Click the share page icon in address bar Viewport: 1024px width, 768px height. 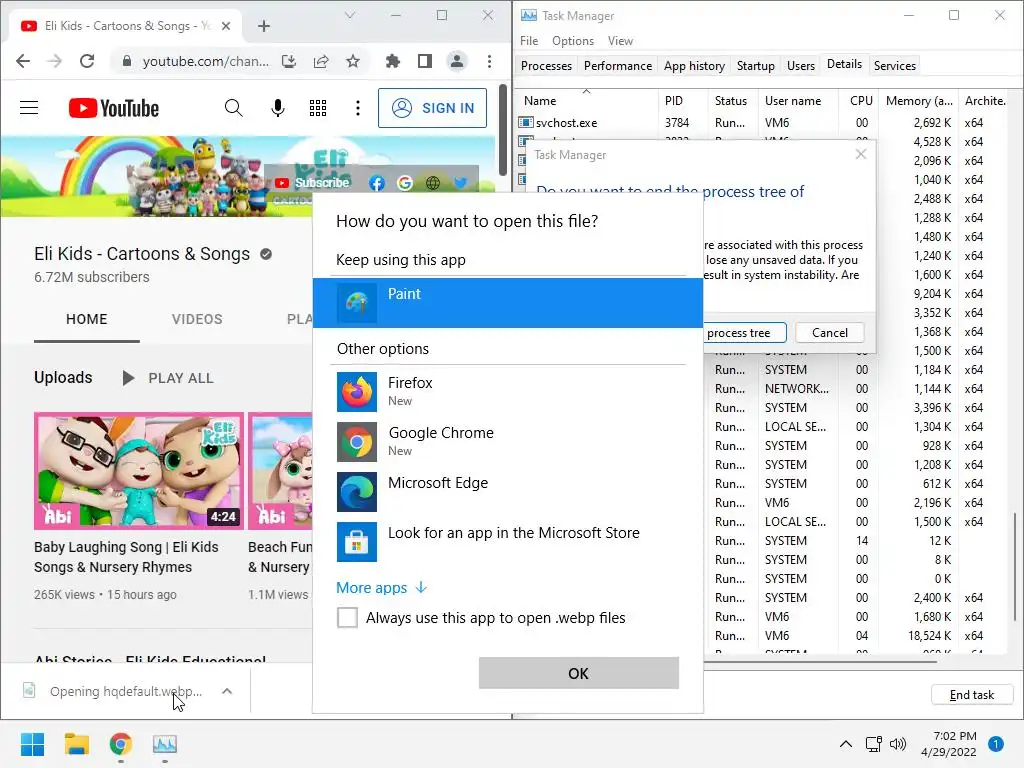coord(321,61)
